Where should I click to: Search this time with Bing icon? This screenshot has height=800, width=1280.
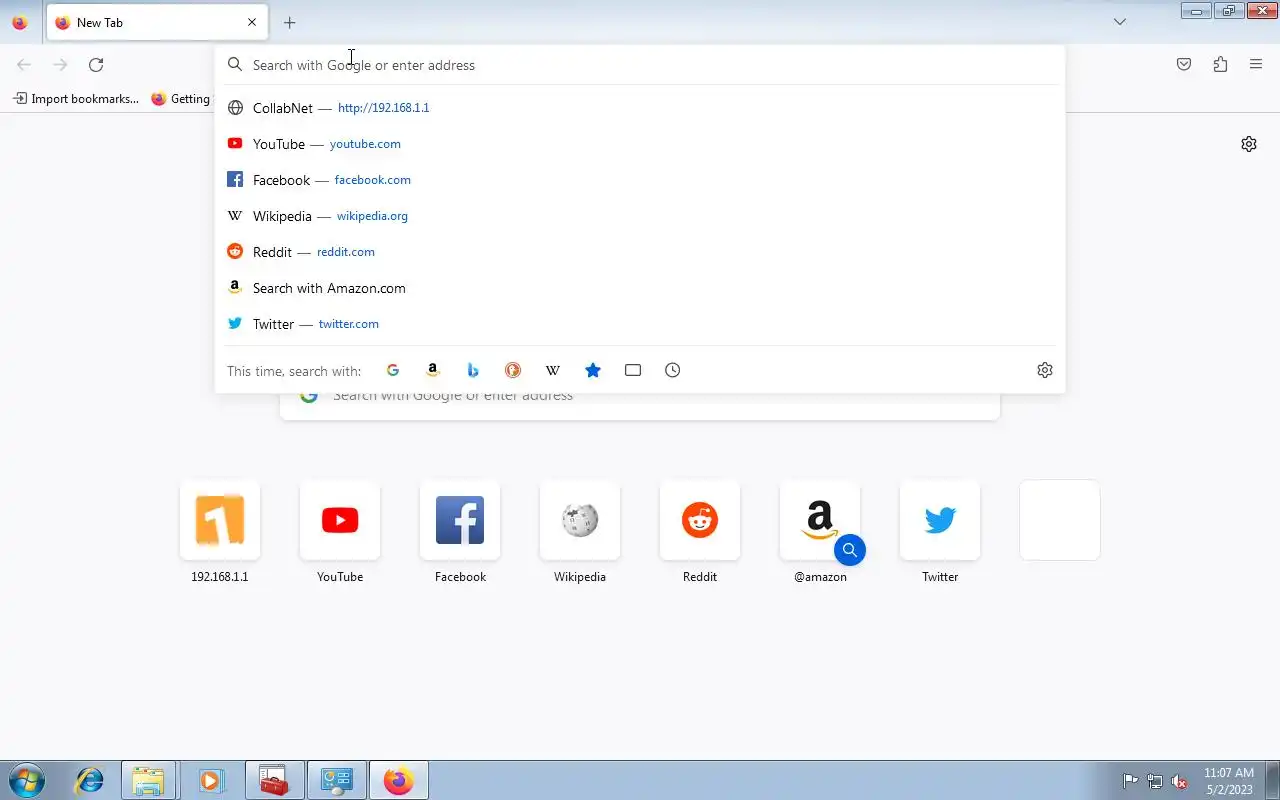coord(473,370)
